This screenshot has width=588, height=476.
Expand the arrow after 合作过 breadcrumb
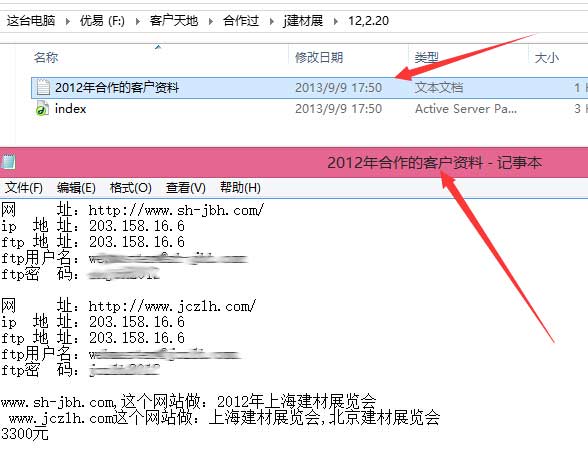click(x=272, y=21)
